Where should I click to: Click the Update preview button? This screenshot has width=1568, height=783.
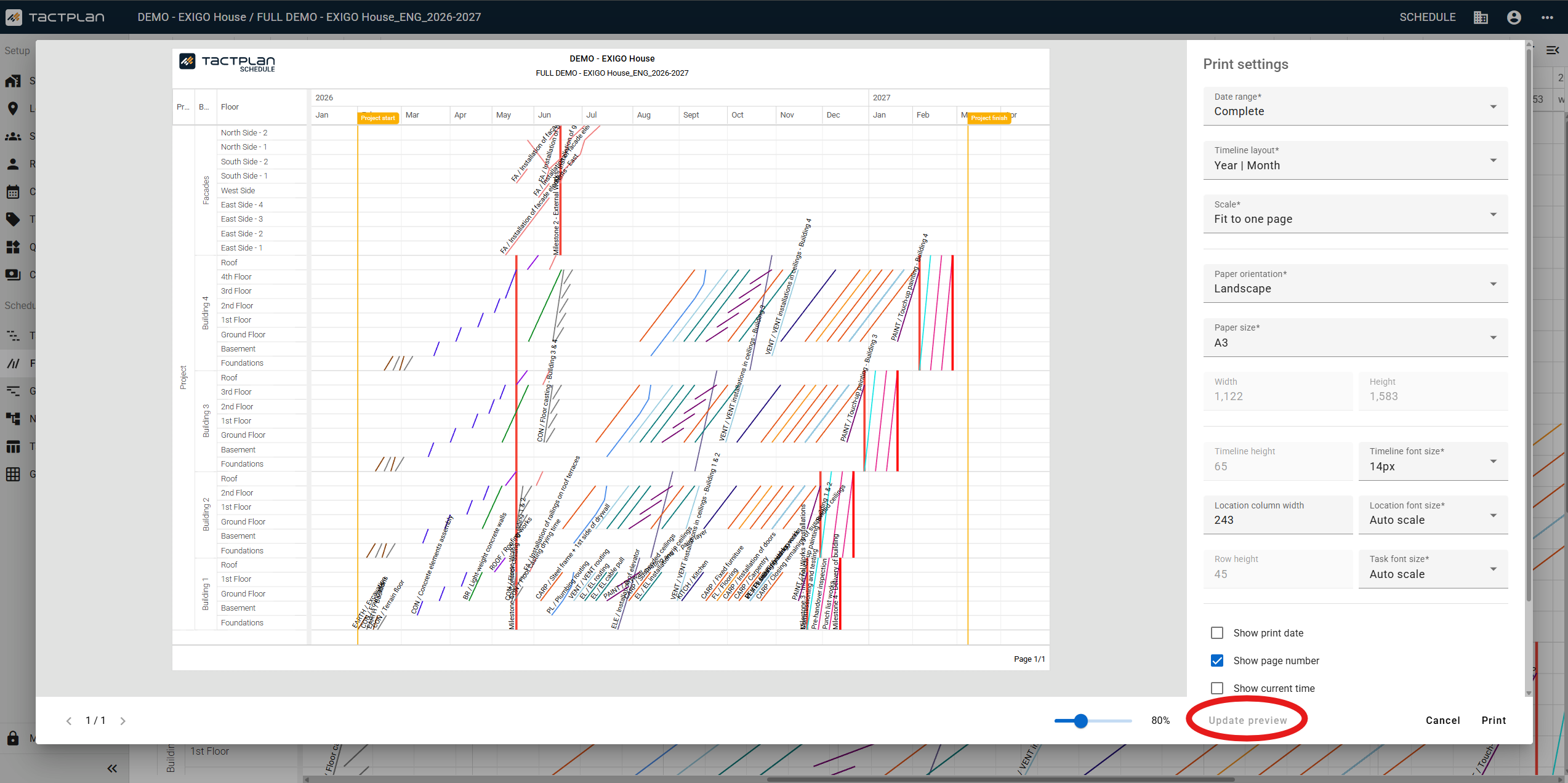[1248, 720]
